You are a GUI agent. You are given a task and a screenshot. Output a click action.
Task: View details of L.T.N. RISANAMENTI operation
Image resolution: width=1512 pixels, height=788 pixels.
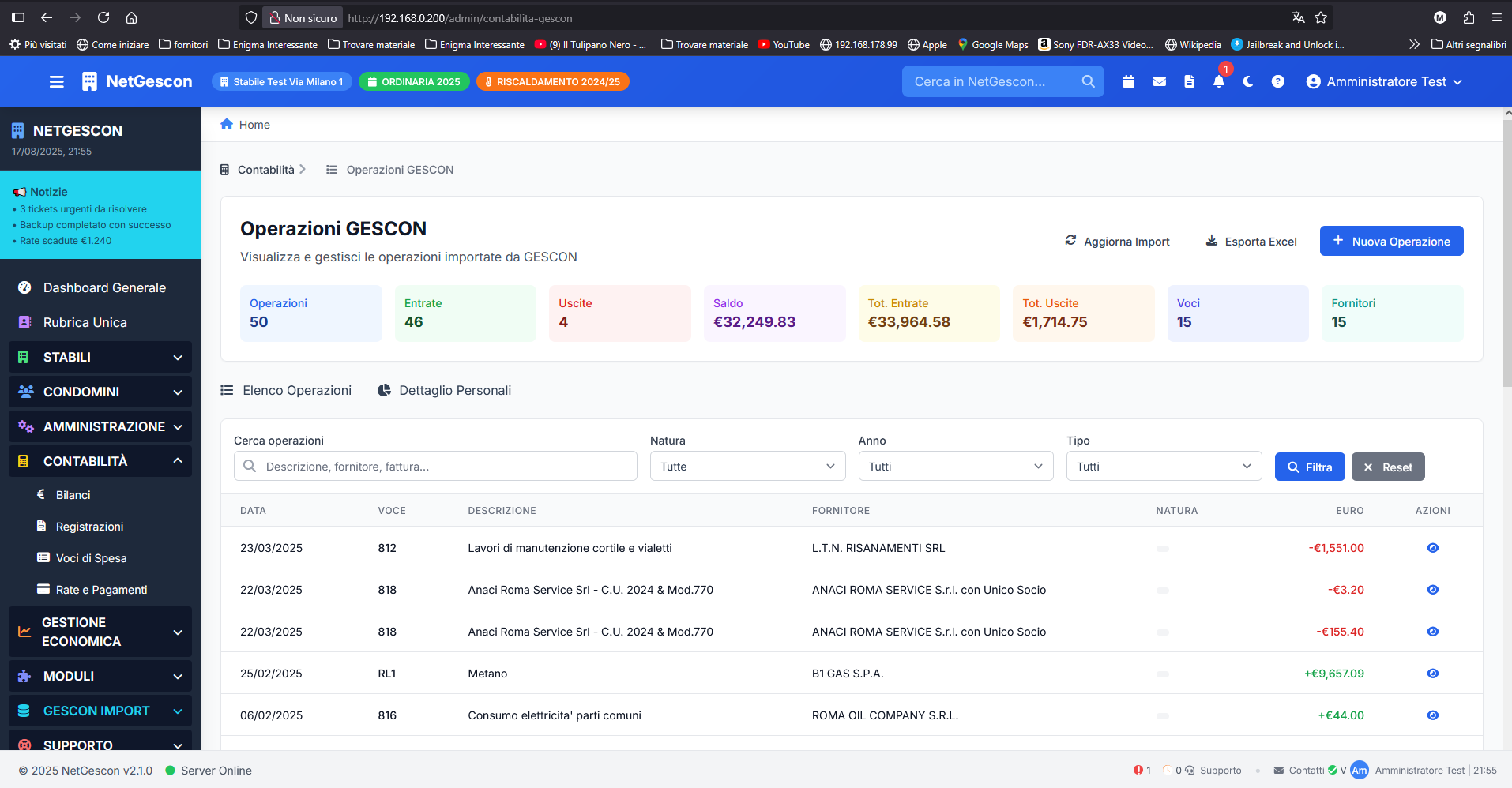point(1432,547)
